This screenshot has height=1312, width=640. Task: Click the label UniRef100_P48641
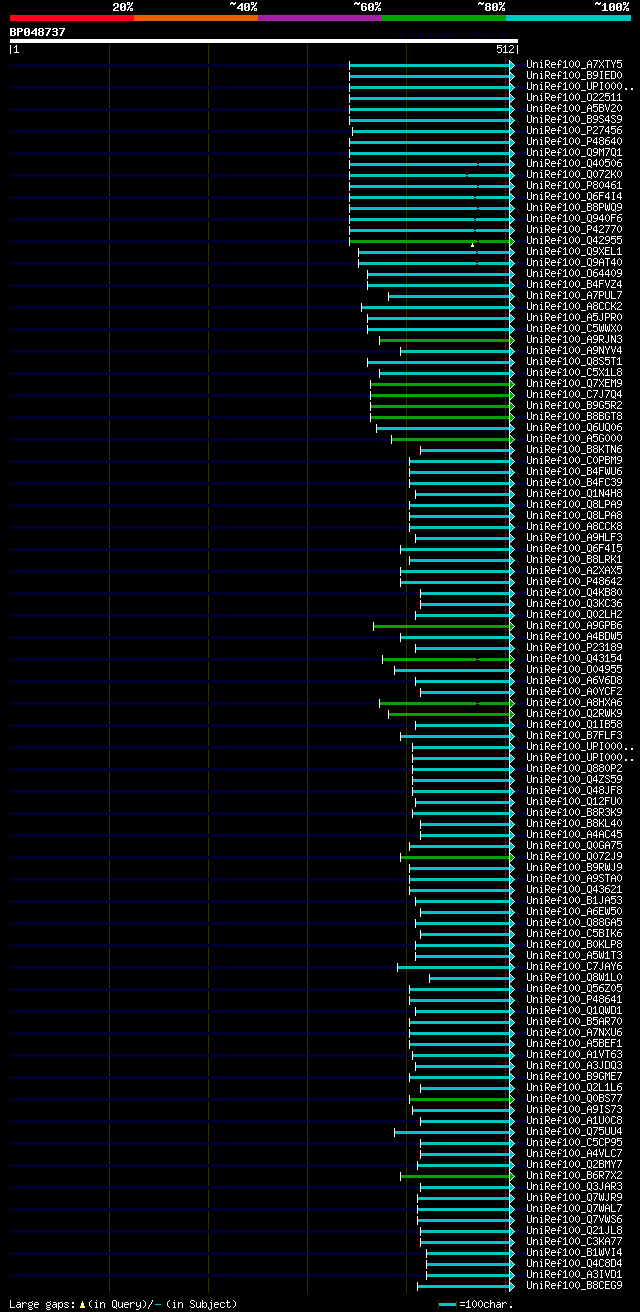point(574,999)
